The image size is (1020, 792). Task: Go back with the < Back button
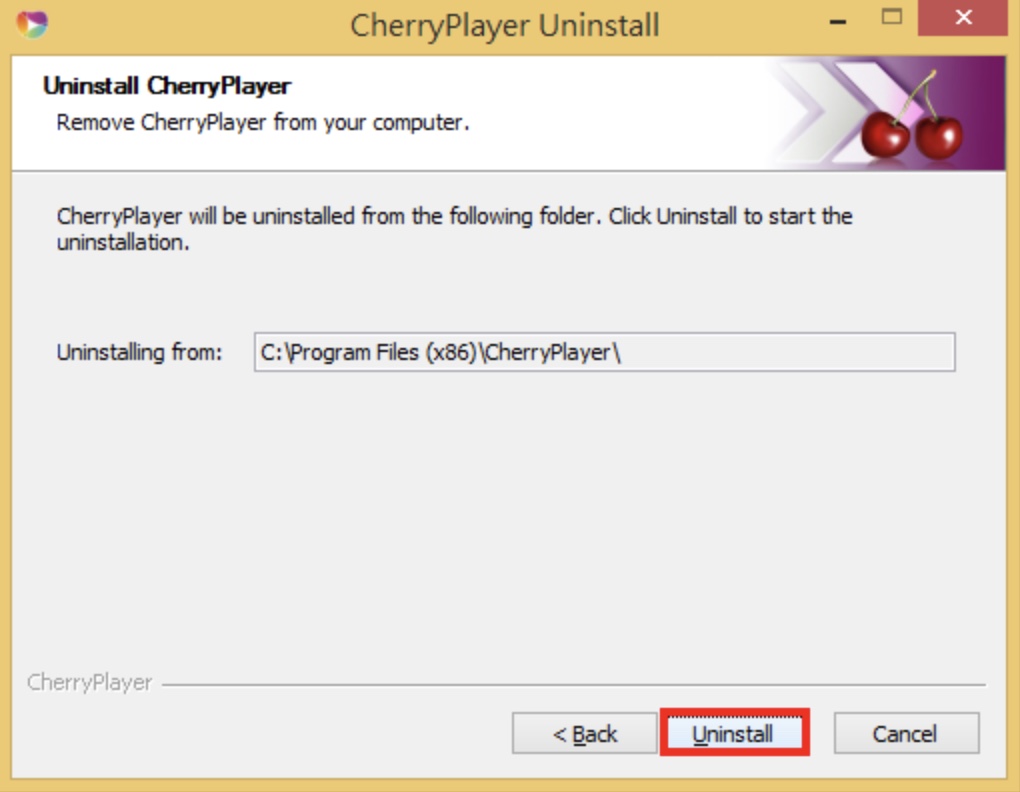click(584, 733)
